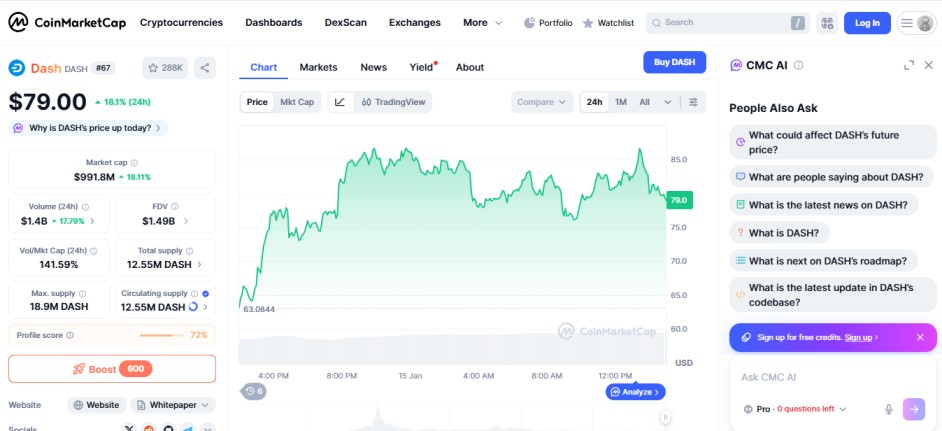The width and height of the screenshot is (942, 431).
Task: Switch to the News tab
Action: [374, 67]
